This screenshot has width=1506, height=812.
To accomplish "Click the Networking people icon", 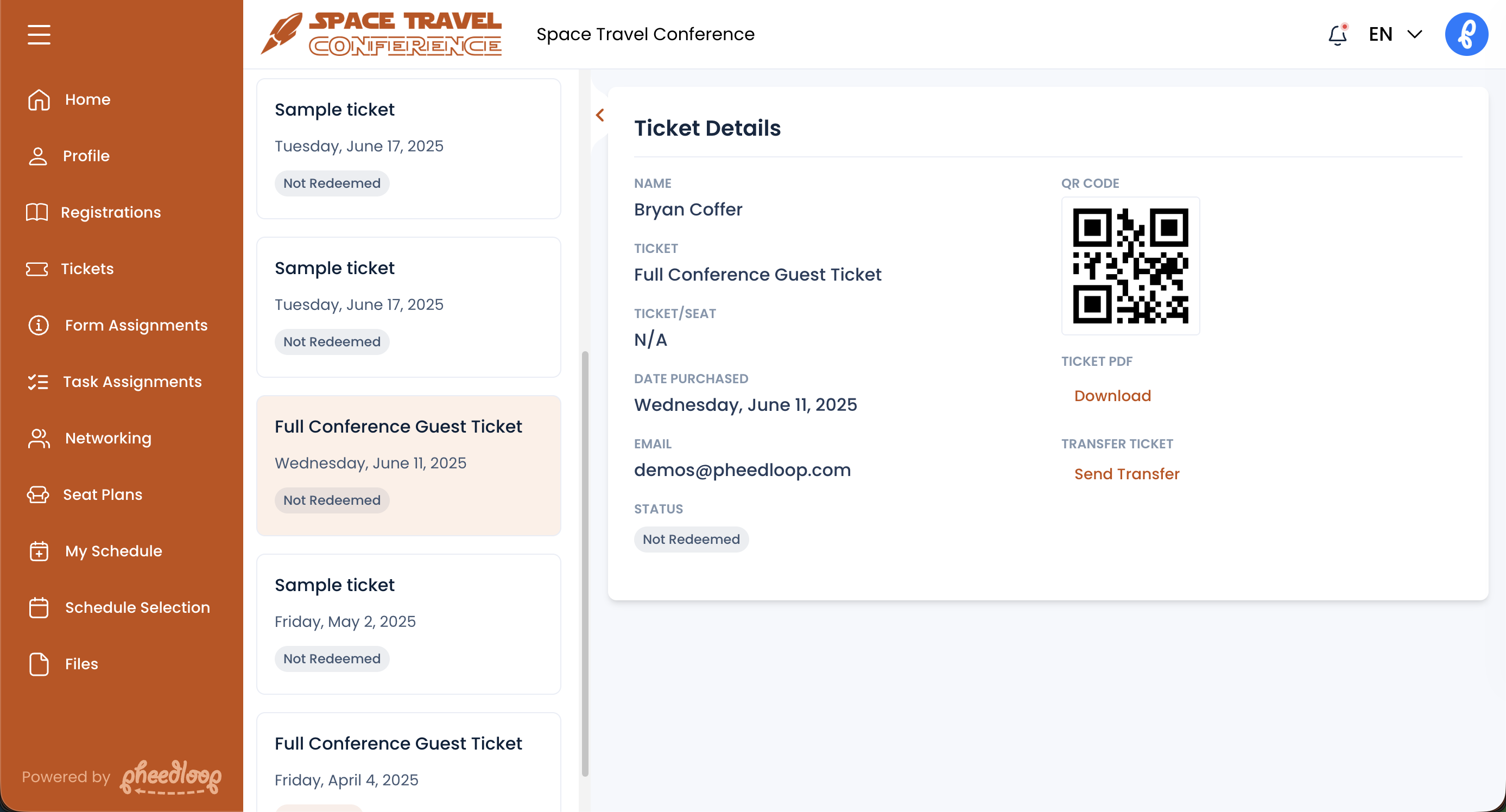I will pos(39,439).
